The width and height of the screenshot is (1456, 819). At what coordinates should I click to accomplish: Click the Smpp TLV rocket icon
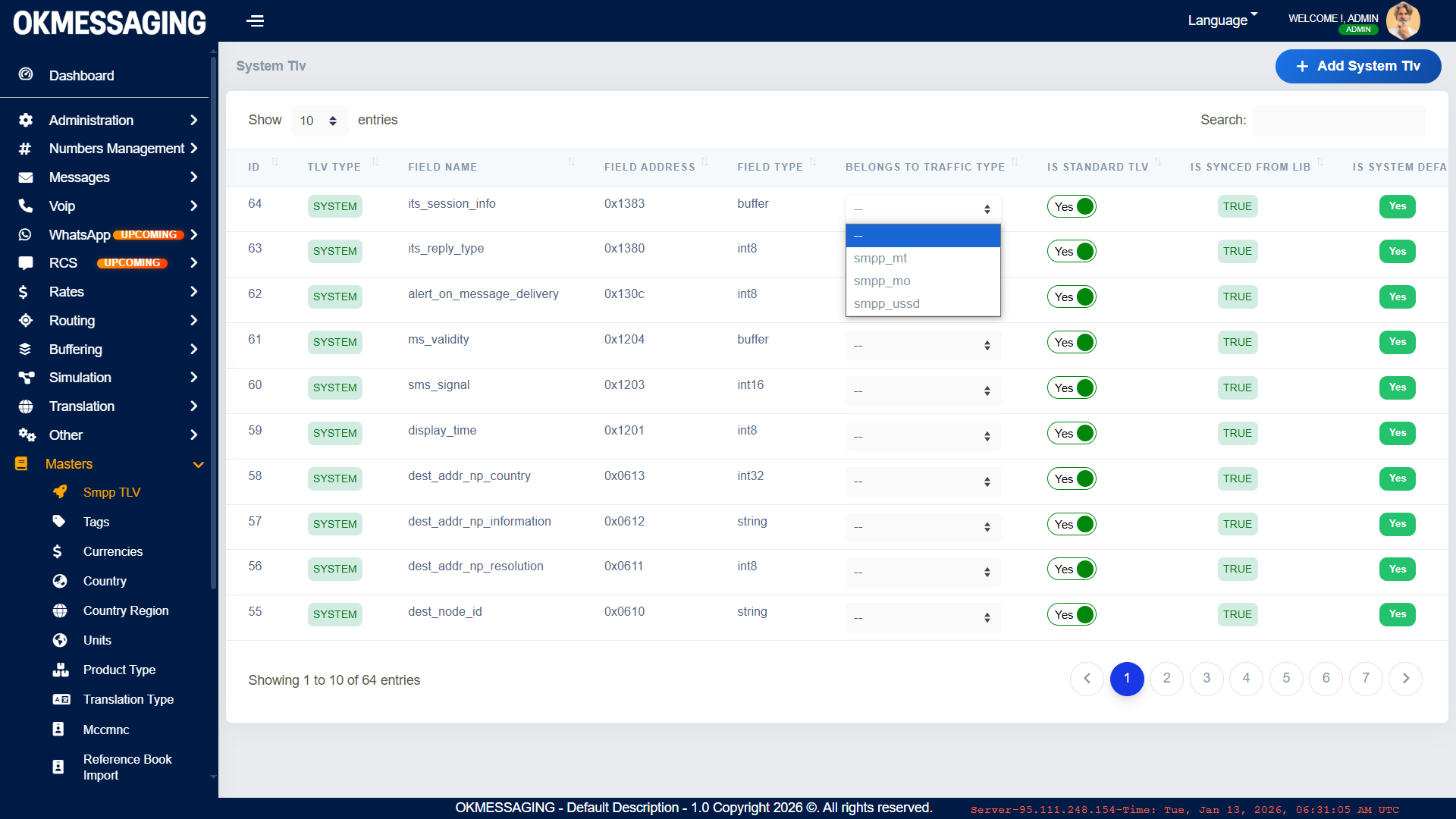[x=60, y=492]
